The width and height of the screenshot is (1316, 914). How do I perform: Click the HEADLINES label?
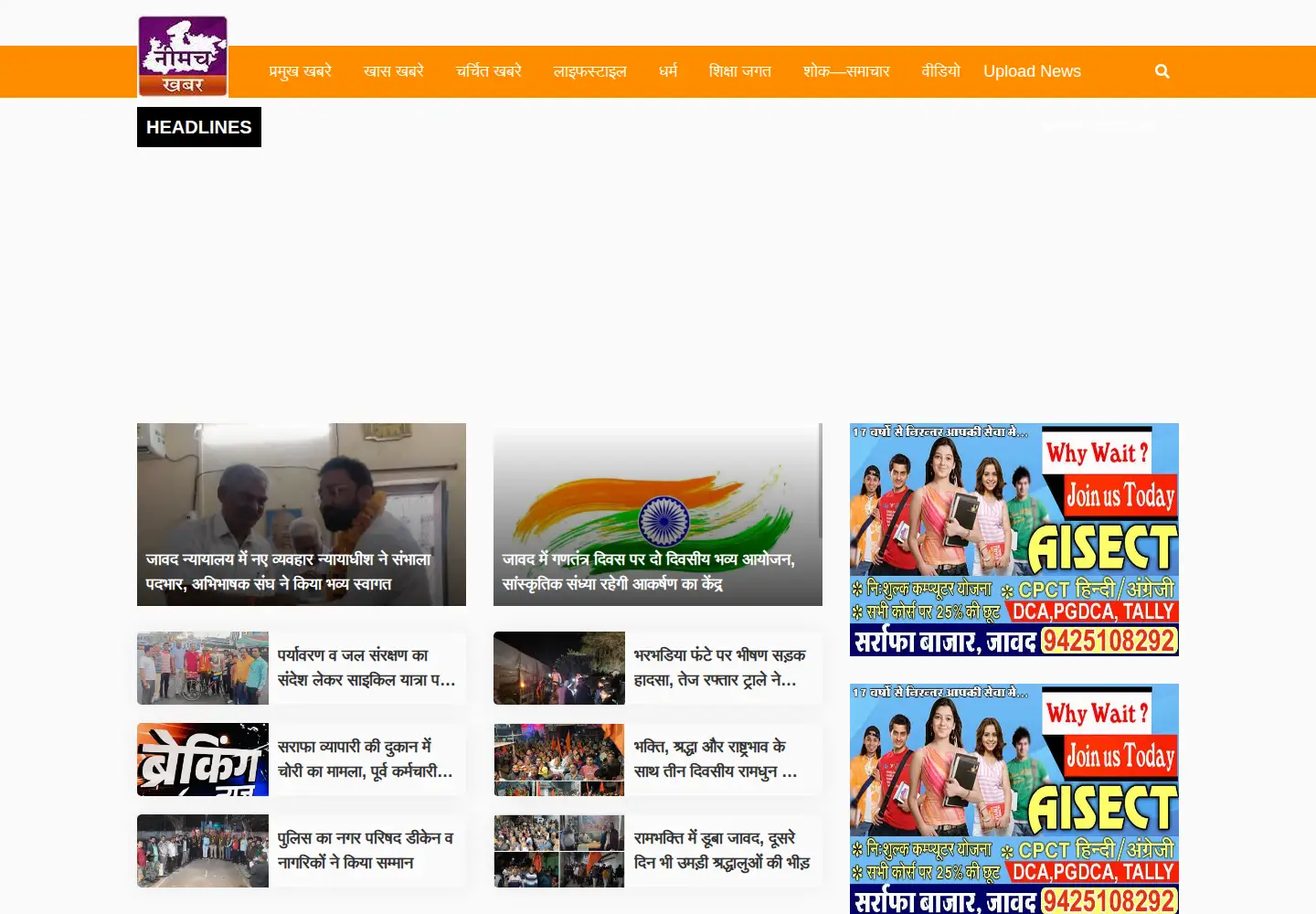click(199, 127)
